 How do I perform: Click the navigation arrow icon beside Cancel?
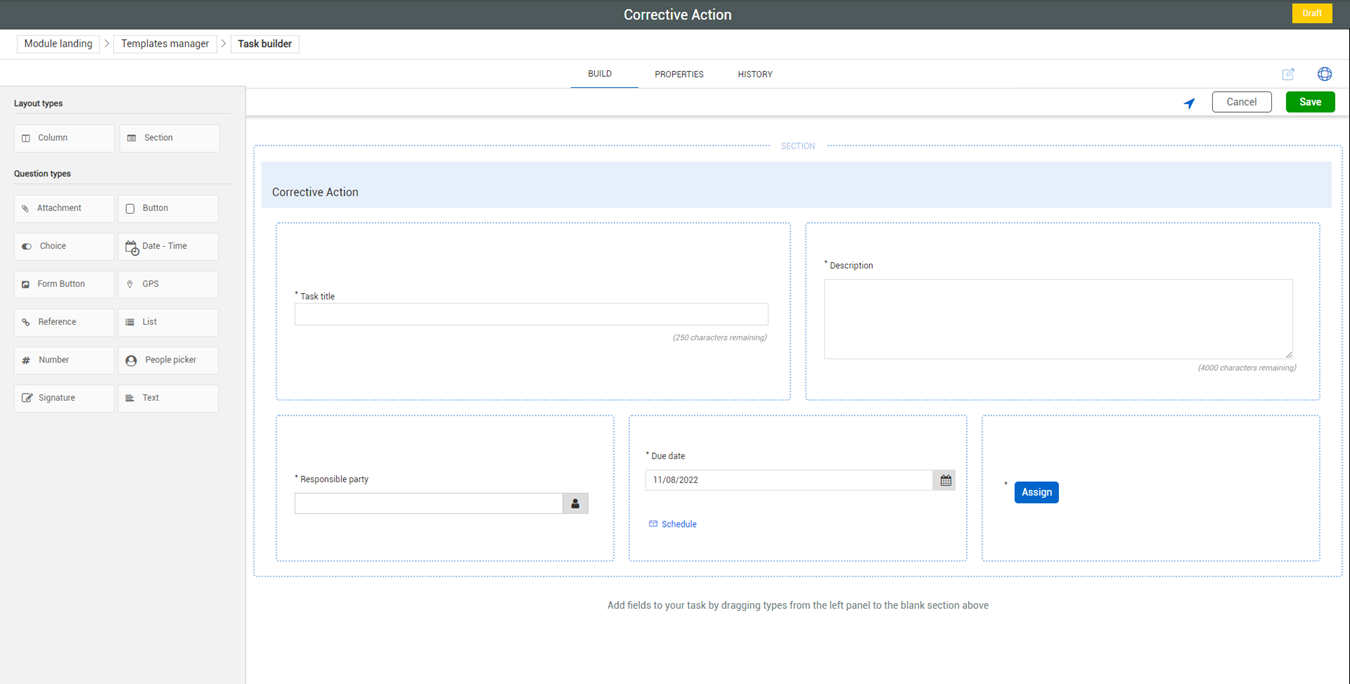click(1189, 103)
